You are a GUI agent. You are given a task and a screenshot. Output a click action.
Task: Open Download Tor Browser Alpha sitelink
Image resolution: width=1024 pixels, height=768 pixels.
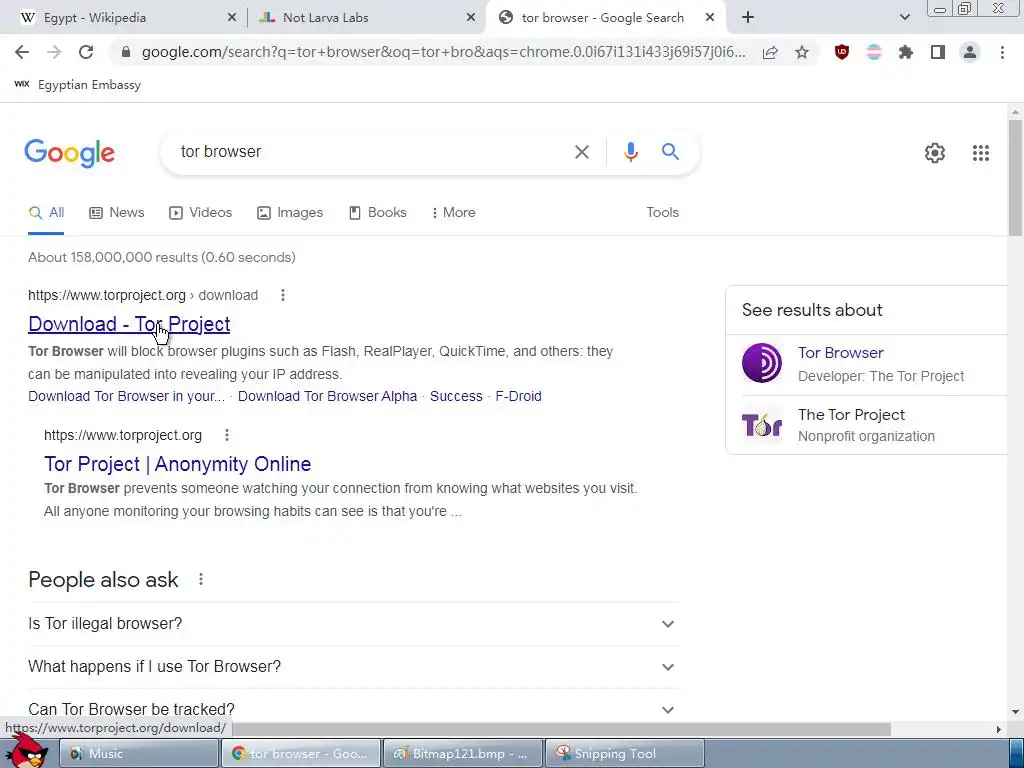coord(327,396)
